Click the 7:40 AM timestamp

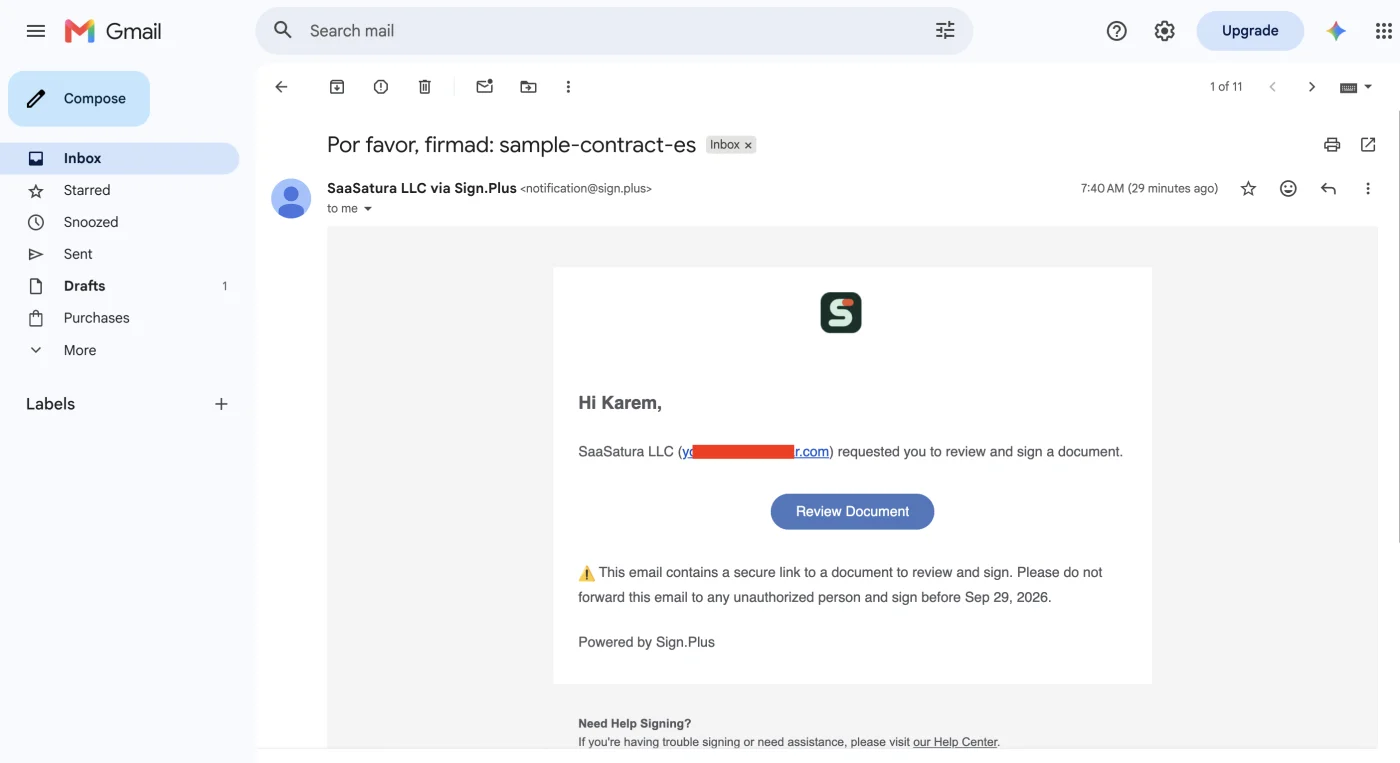pos(1149,188)
